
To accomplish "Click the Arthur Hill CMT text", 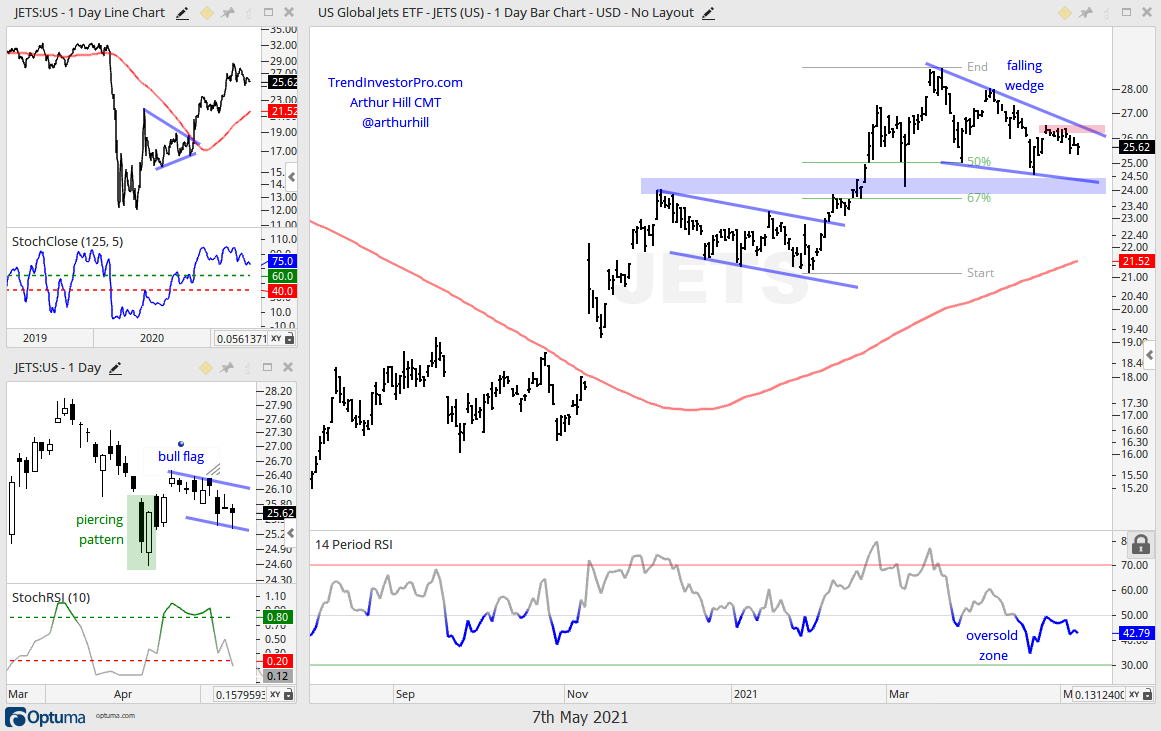I will point(395,103).
